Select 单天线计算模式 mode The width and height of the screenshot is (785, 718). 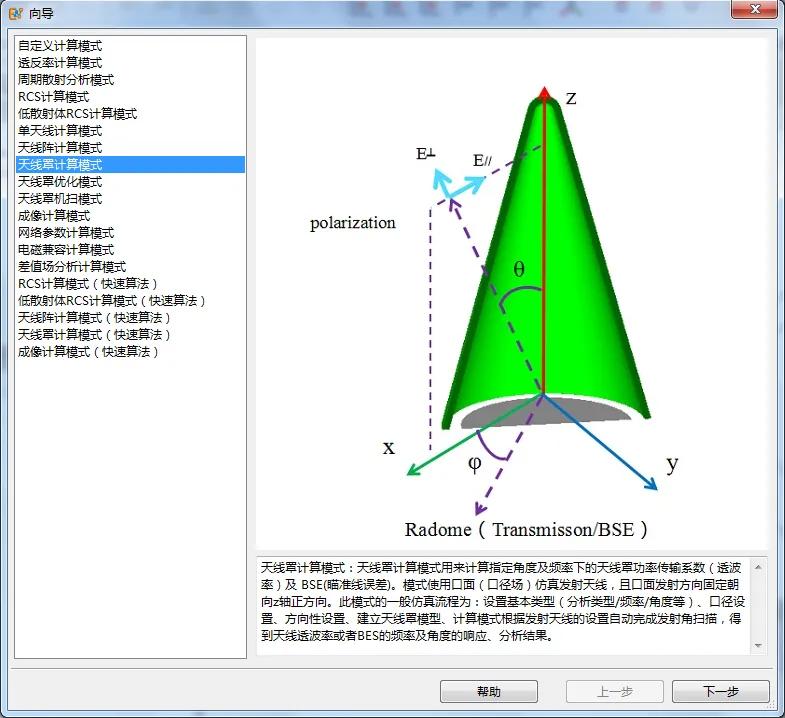pyautogui.click(x=130, y=131)
